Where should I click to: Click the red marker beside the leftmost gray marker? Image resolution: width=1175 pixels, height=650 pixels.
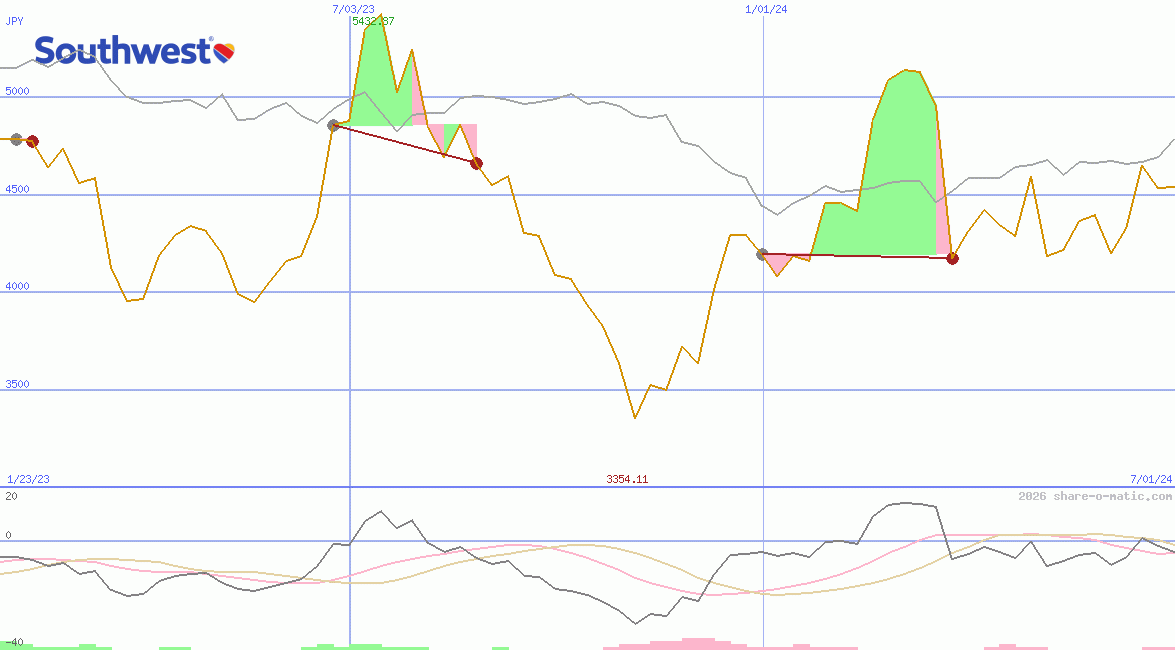tap(32, 141)
